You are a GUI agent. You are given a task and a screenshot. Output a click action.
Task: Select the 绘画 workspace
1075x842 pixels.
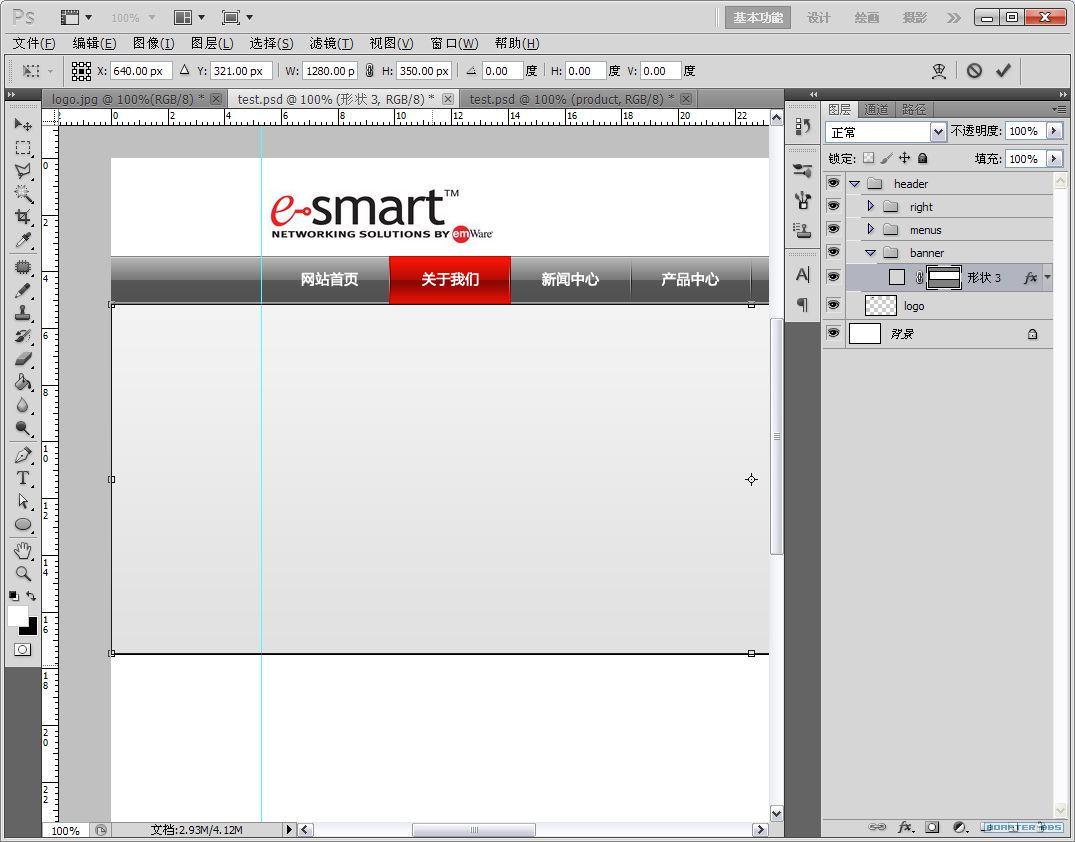click(x=867, y=18)
